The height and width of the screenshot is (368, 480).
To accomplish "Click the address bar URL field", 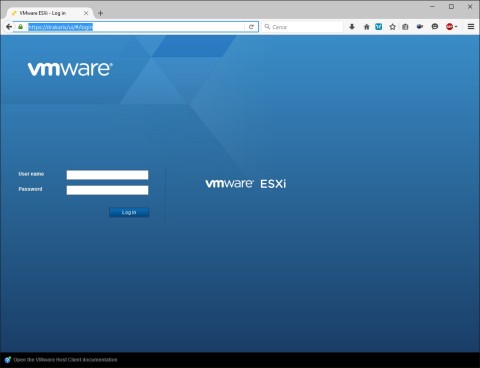I will [135, 27].
